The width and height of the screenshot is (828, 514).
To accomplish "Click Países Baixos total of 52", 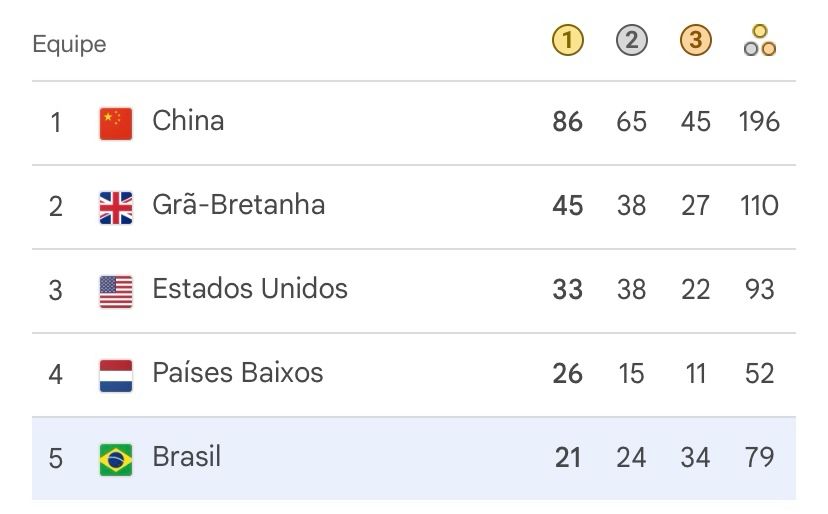I will [759, 374].
